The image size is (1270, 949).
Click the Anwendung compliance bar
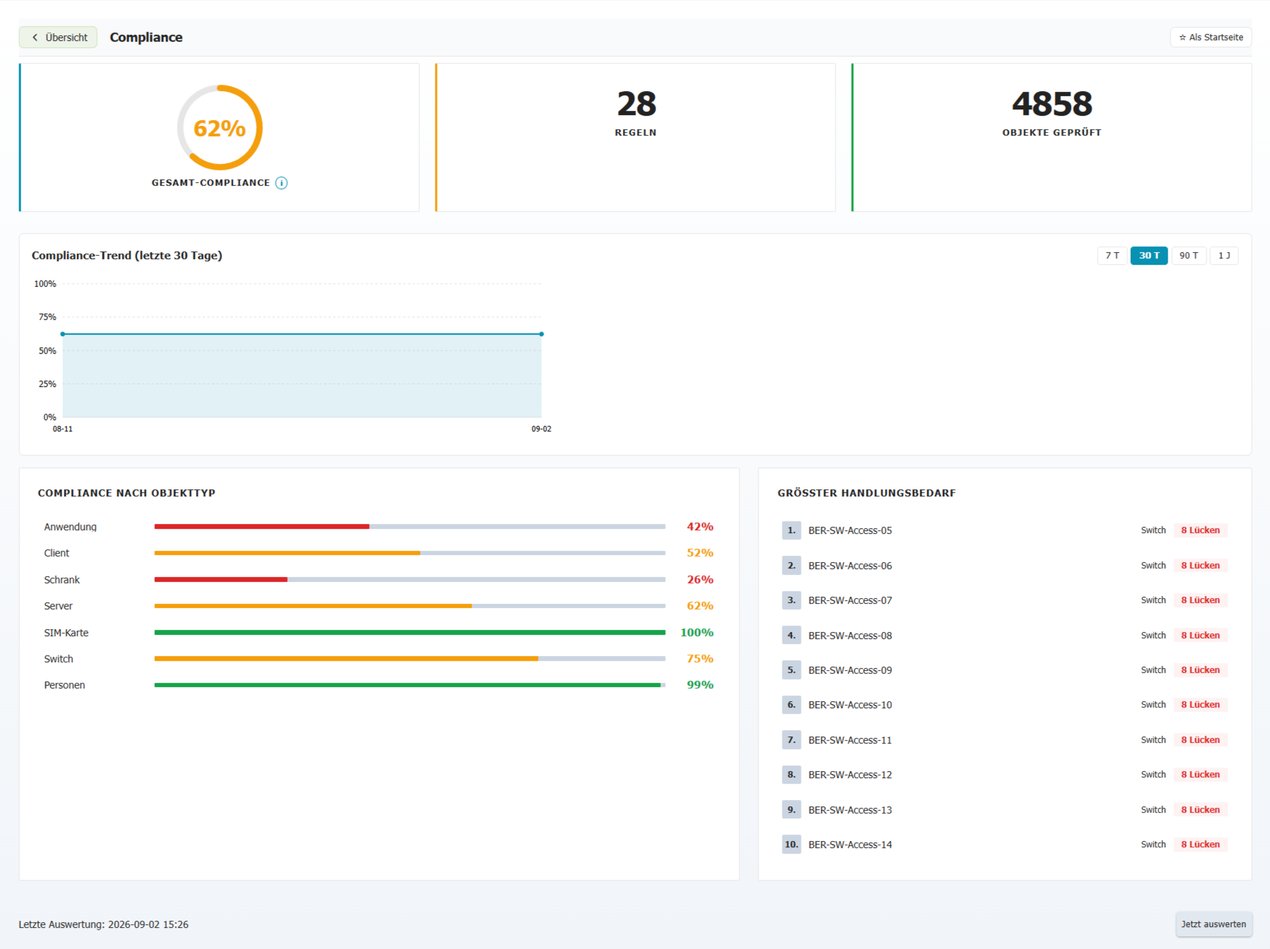pos(409,526)
